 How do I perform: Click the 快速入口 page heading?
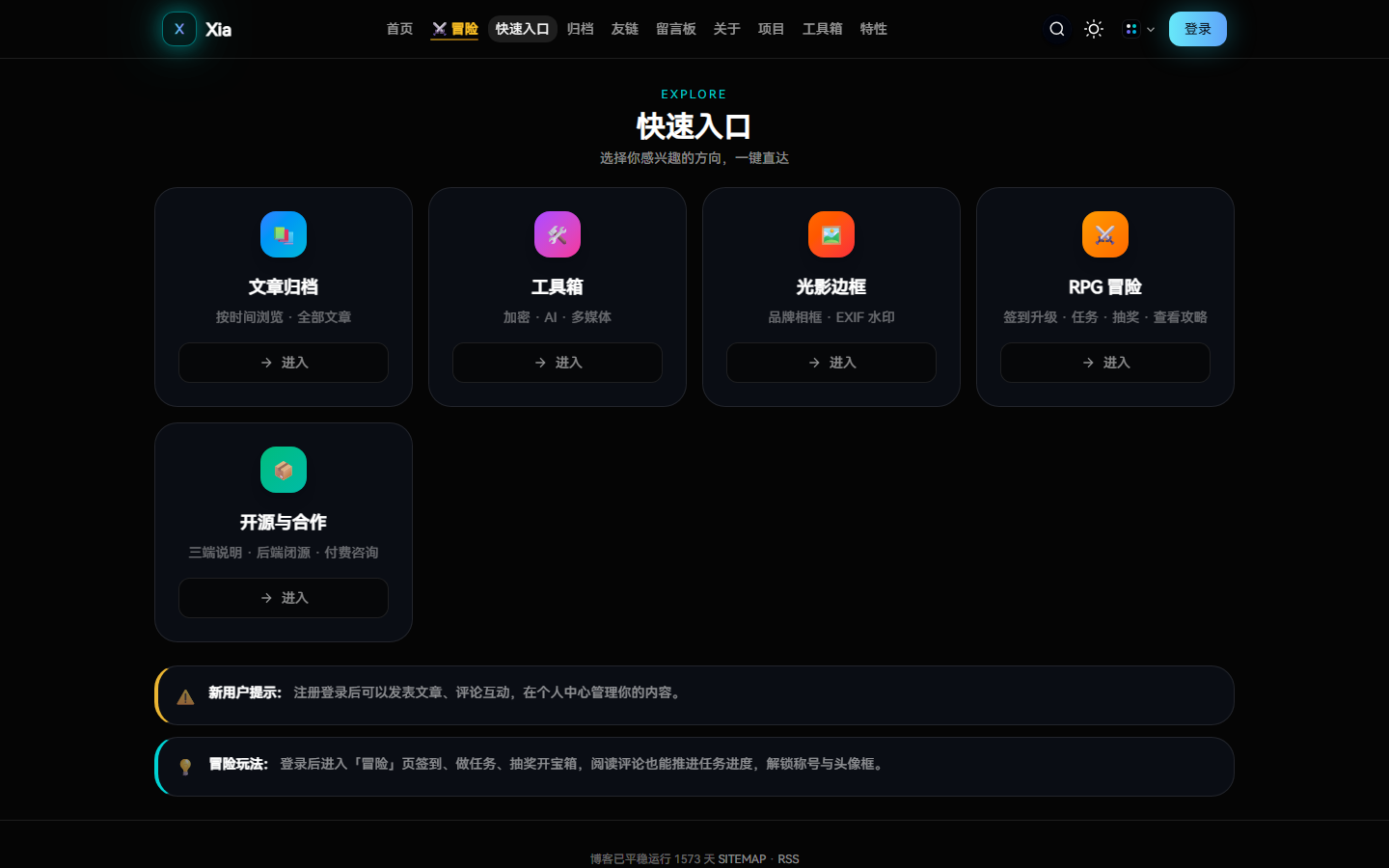coord(694,126)
